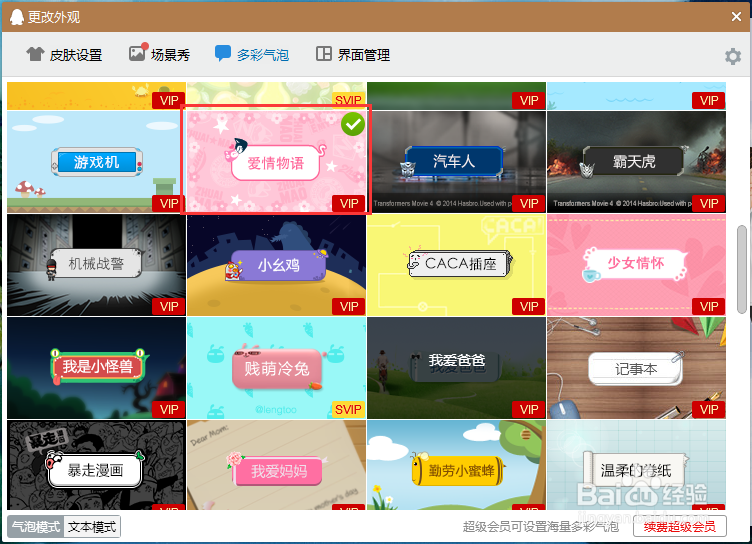
Task: Switch to the 场景秀 tab
Action: pos(160,55)
